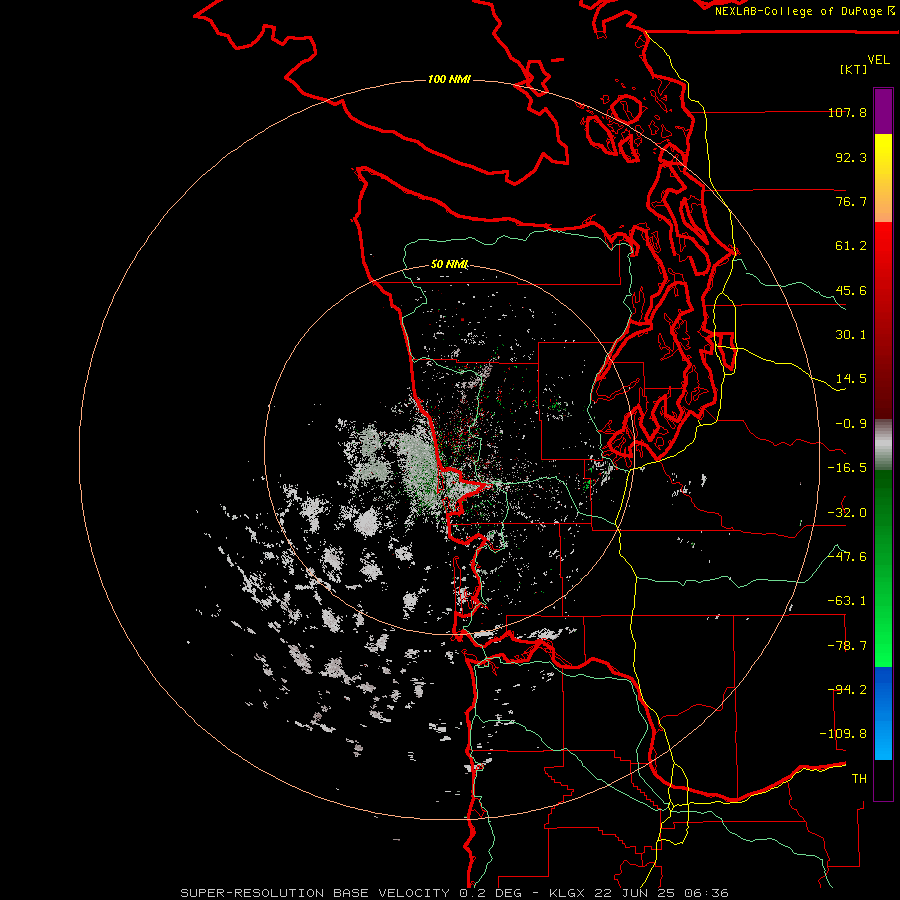Select the 61.2 scale value
The width and height of the screenshot is (900, 900).
851,246
